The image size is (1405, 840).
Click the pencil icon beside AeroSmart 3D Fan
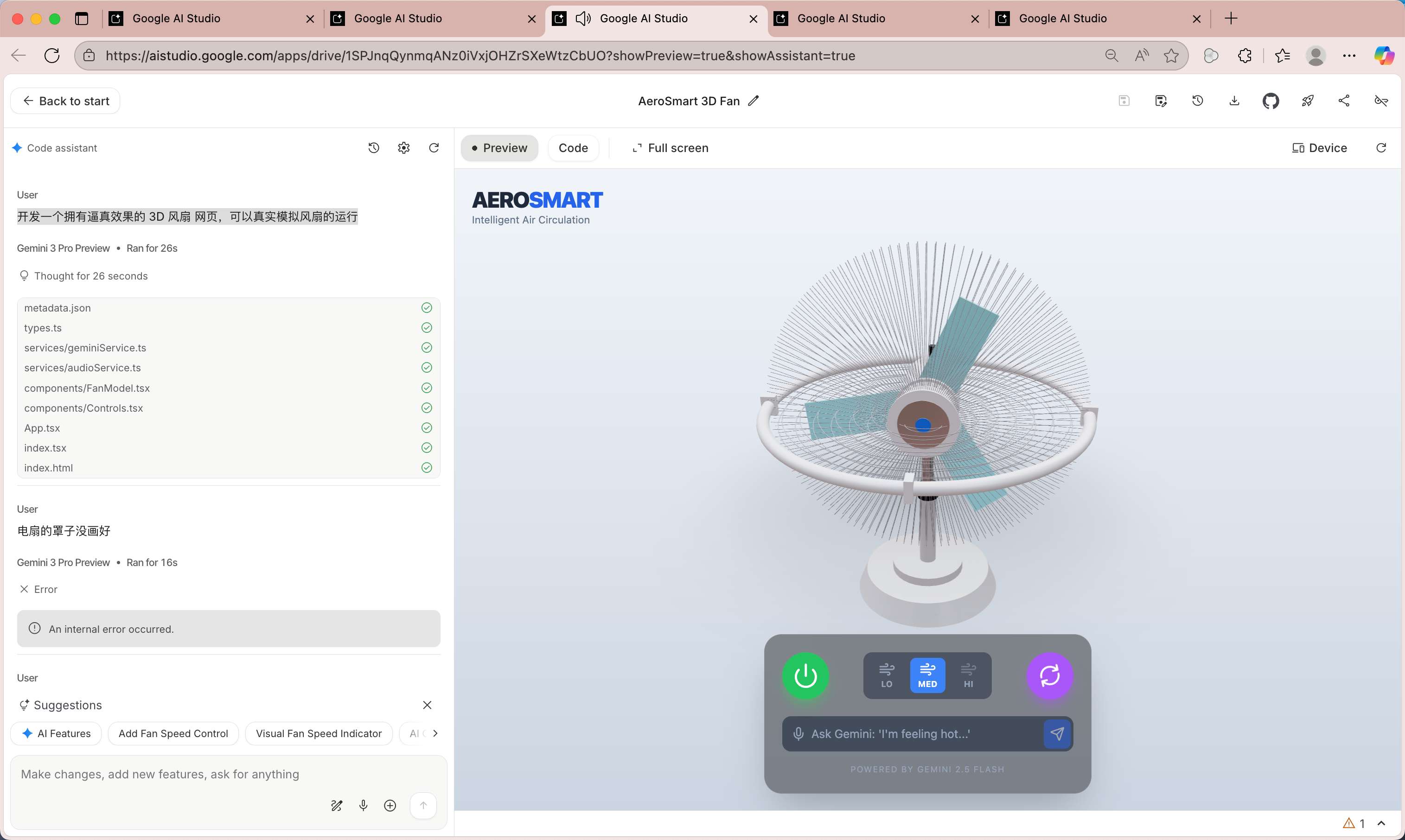[753, 101]
